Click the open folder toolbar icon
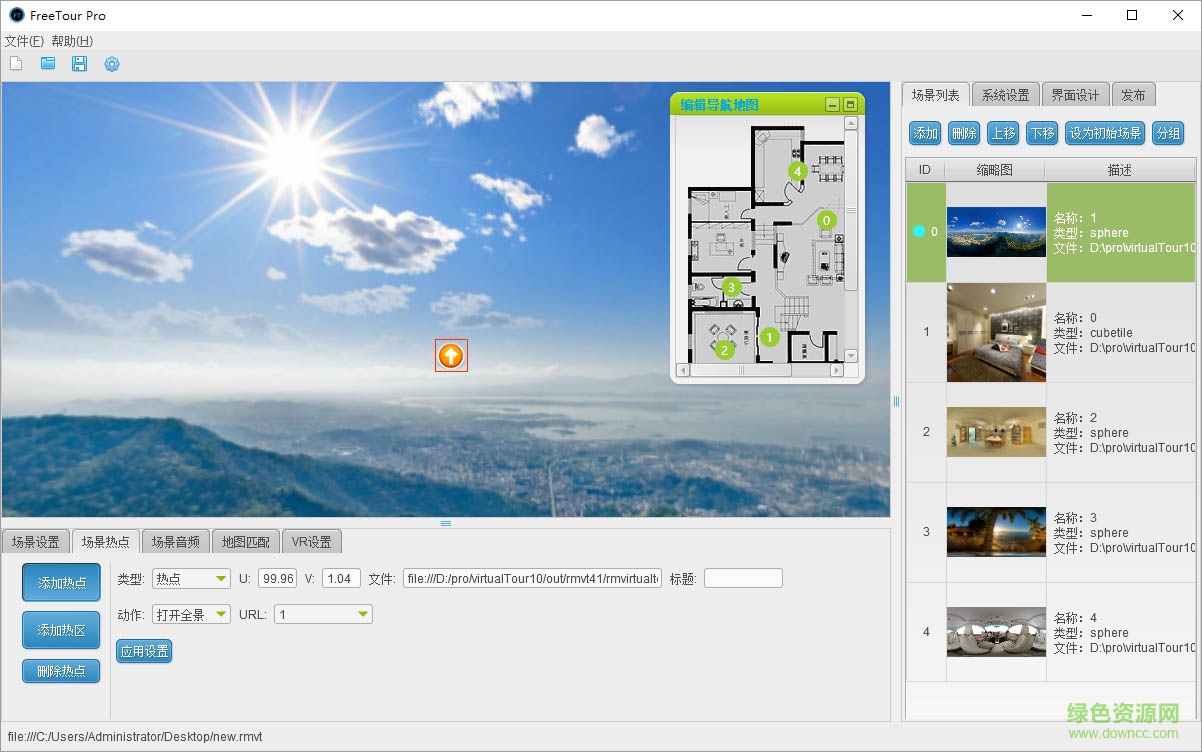Screen dimensions: 1202x752 48,64
